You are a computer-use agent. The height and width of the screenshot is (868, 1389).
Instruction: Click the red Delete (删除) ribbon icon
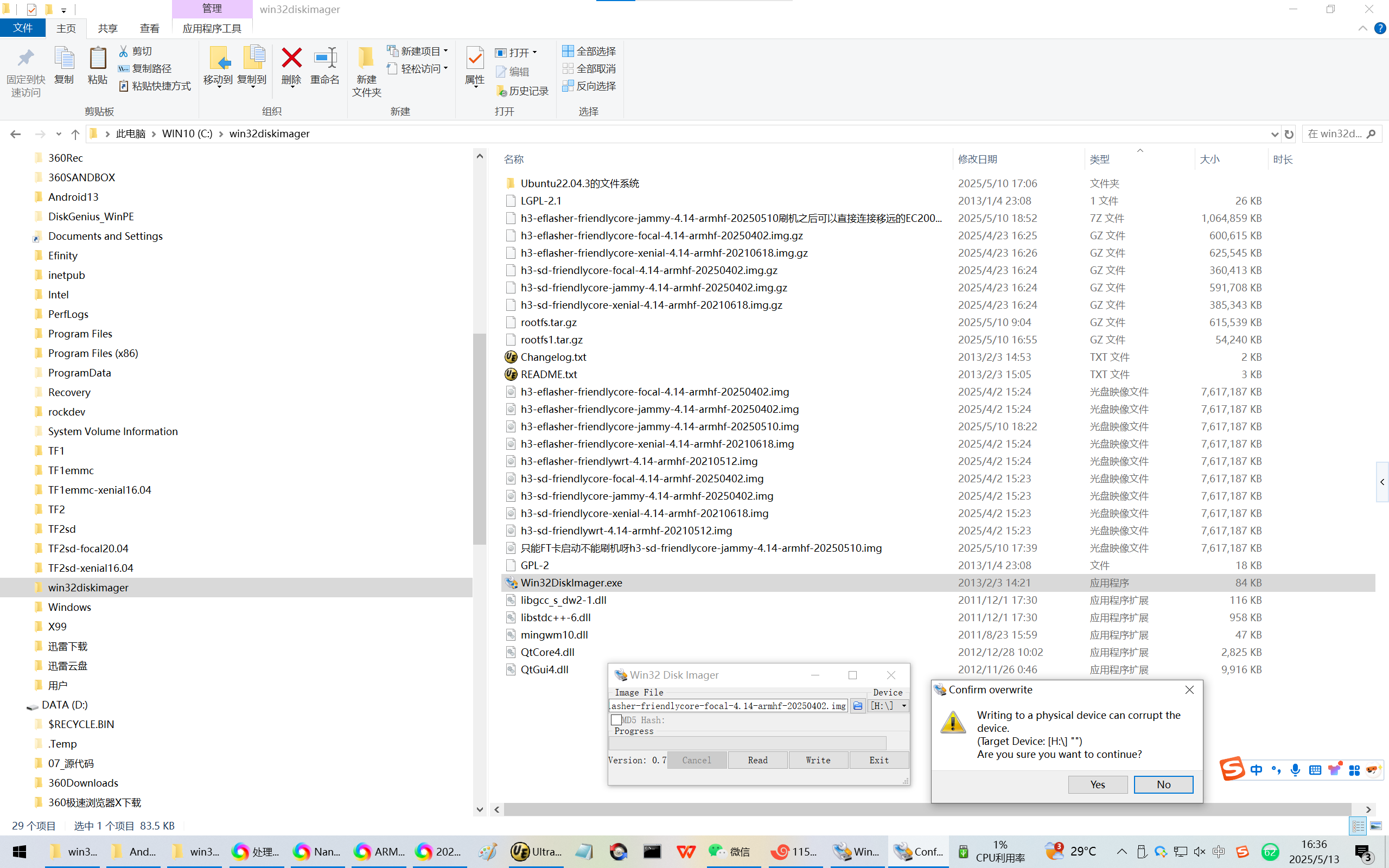(291, 59)
